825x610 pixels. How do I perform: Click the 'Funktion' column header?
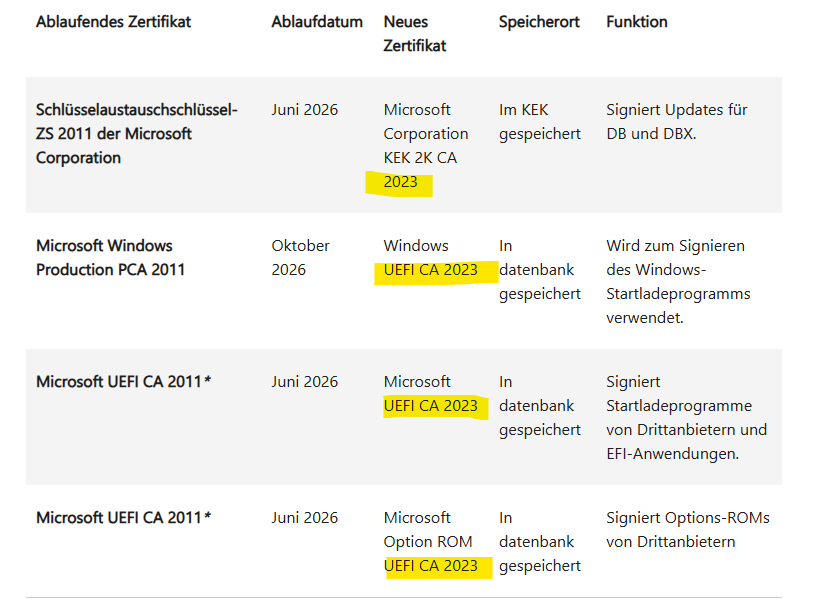click(636, 21)
